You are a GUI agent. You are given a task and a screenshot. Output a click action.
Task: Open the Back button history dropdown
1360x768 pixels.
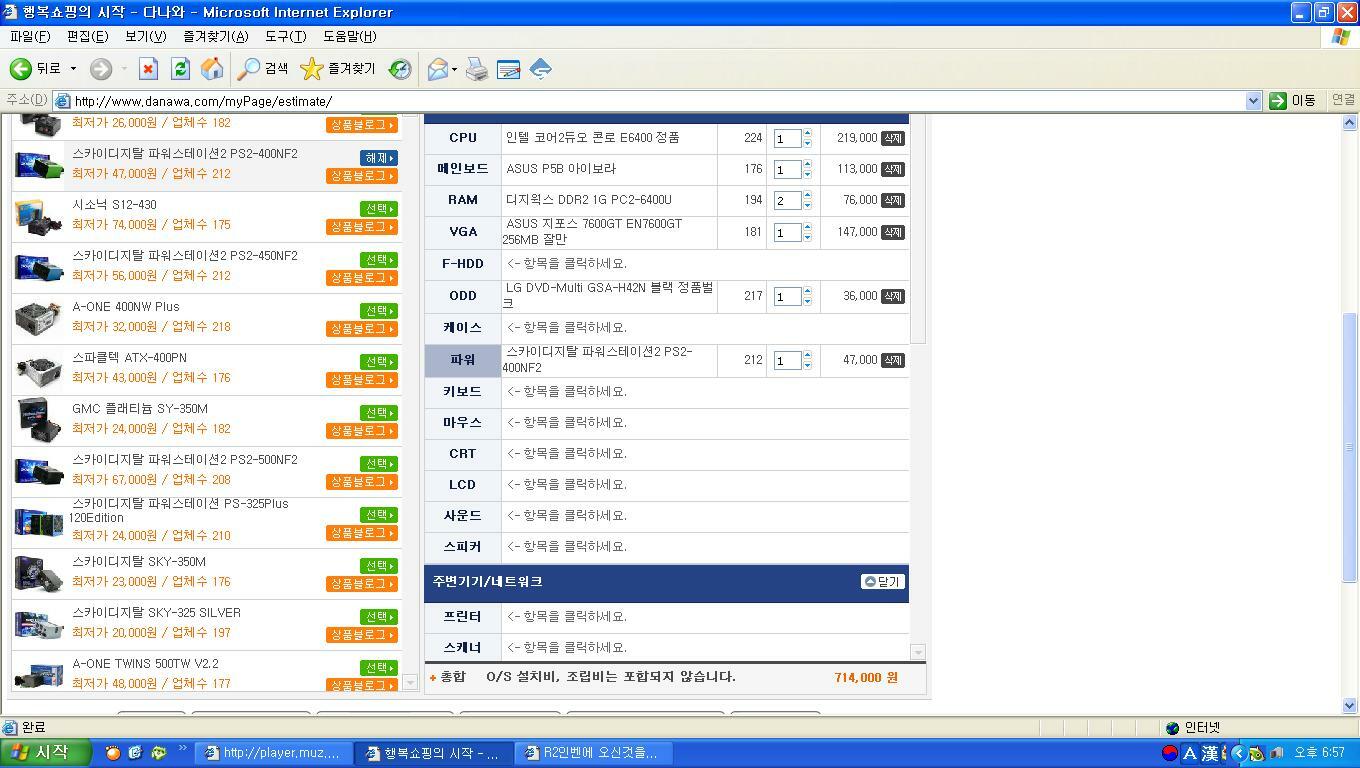pos(73,69)
